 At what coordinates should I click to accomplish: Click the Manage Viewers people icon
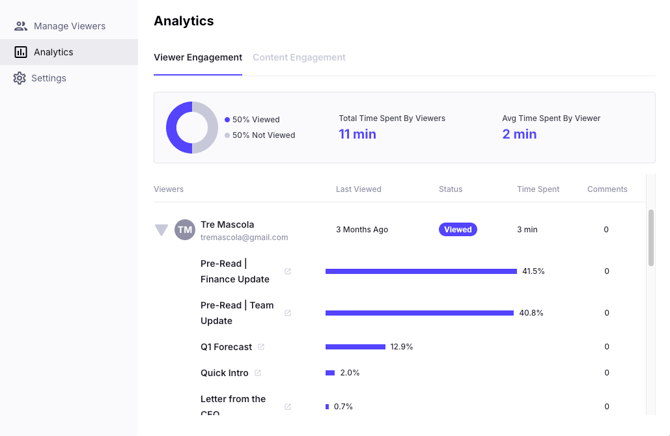(x=20, y=26)
